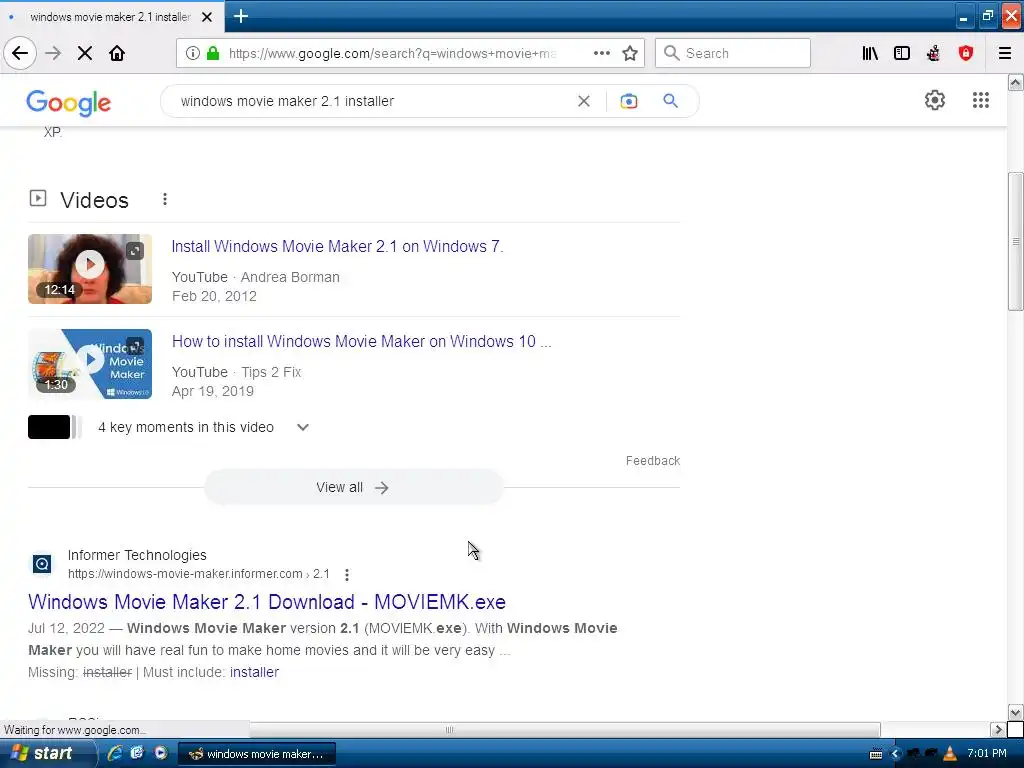This screenshot has width=1024, height=768.
Task: Open the Videos section options menu
Action: (x=165, y=199)
